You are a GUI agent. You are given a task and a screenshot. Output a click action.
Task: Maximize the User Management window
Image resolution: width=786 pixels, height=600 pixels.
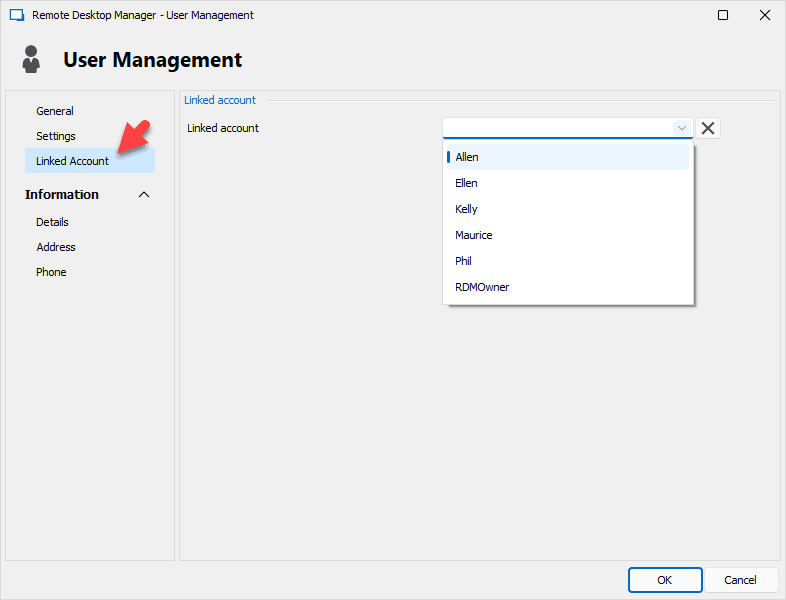723,15
